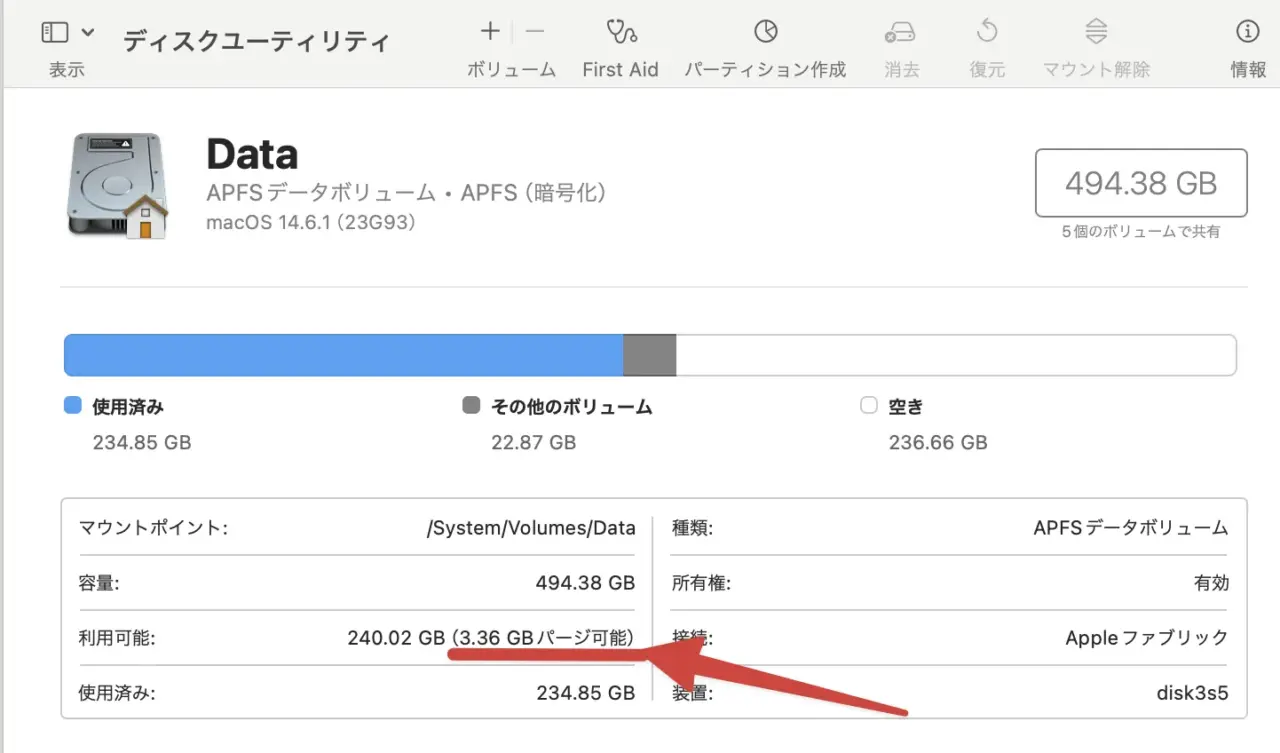This screenshot has width=1280, height=753.
Task: Add a volume with the plus icon
Action: (489, 31)
